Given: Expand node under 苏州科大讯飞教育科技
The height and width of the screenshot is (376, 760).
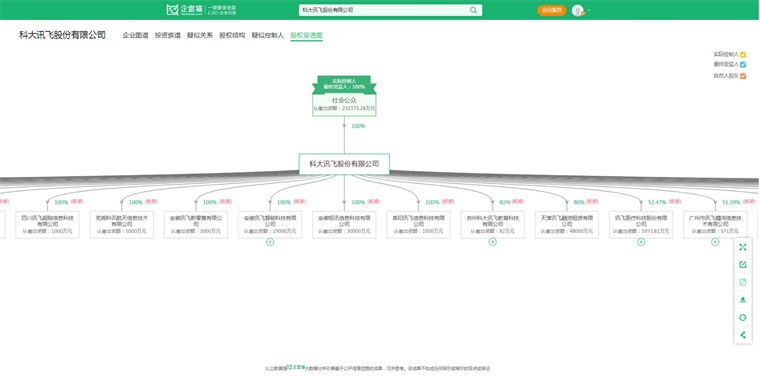Looking at the screenshot, I should [492, 242].
